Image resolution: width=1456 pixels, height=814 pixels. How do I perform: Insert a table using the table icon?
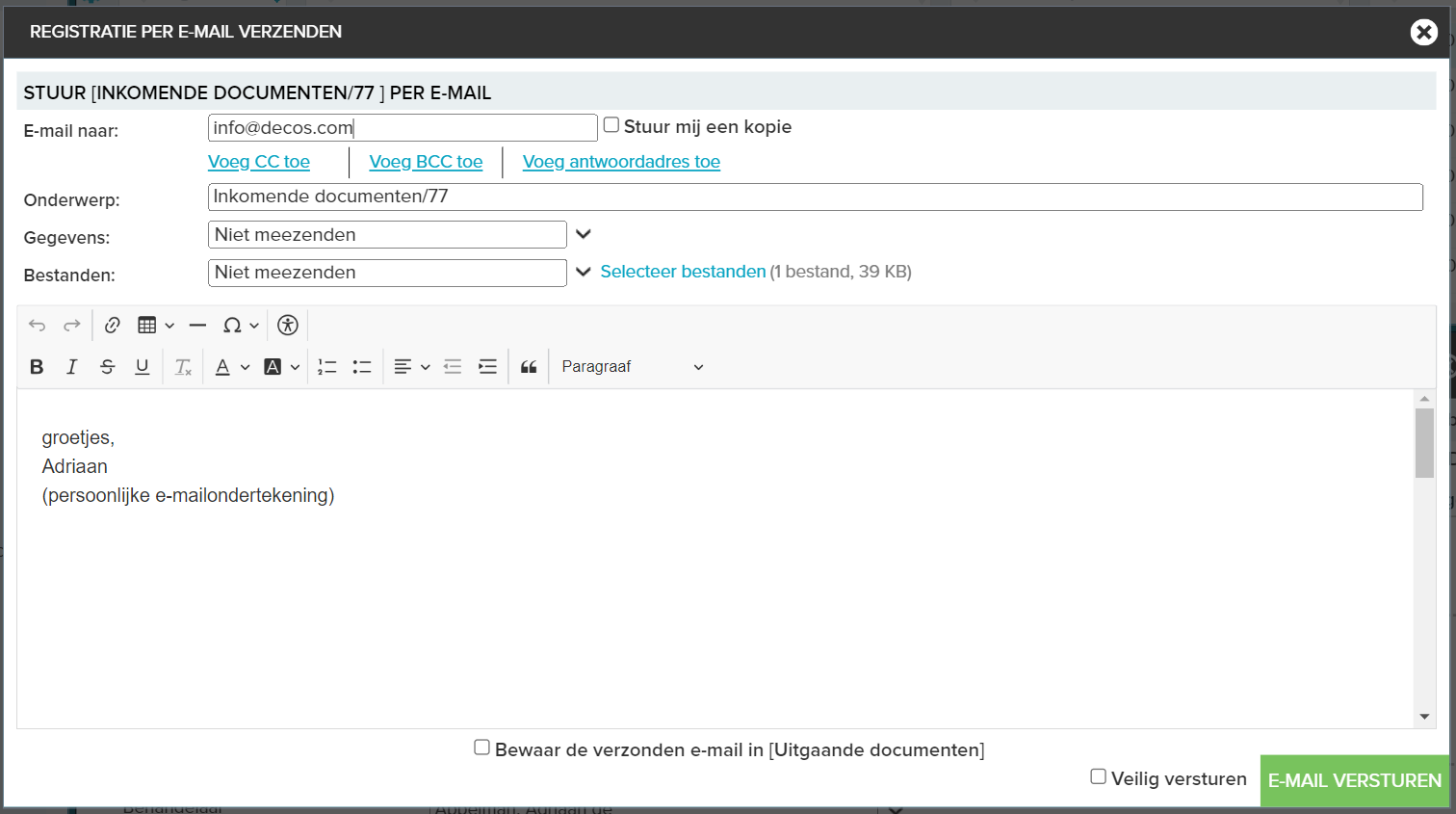point(147,326)
